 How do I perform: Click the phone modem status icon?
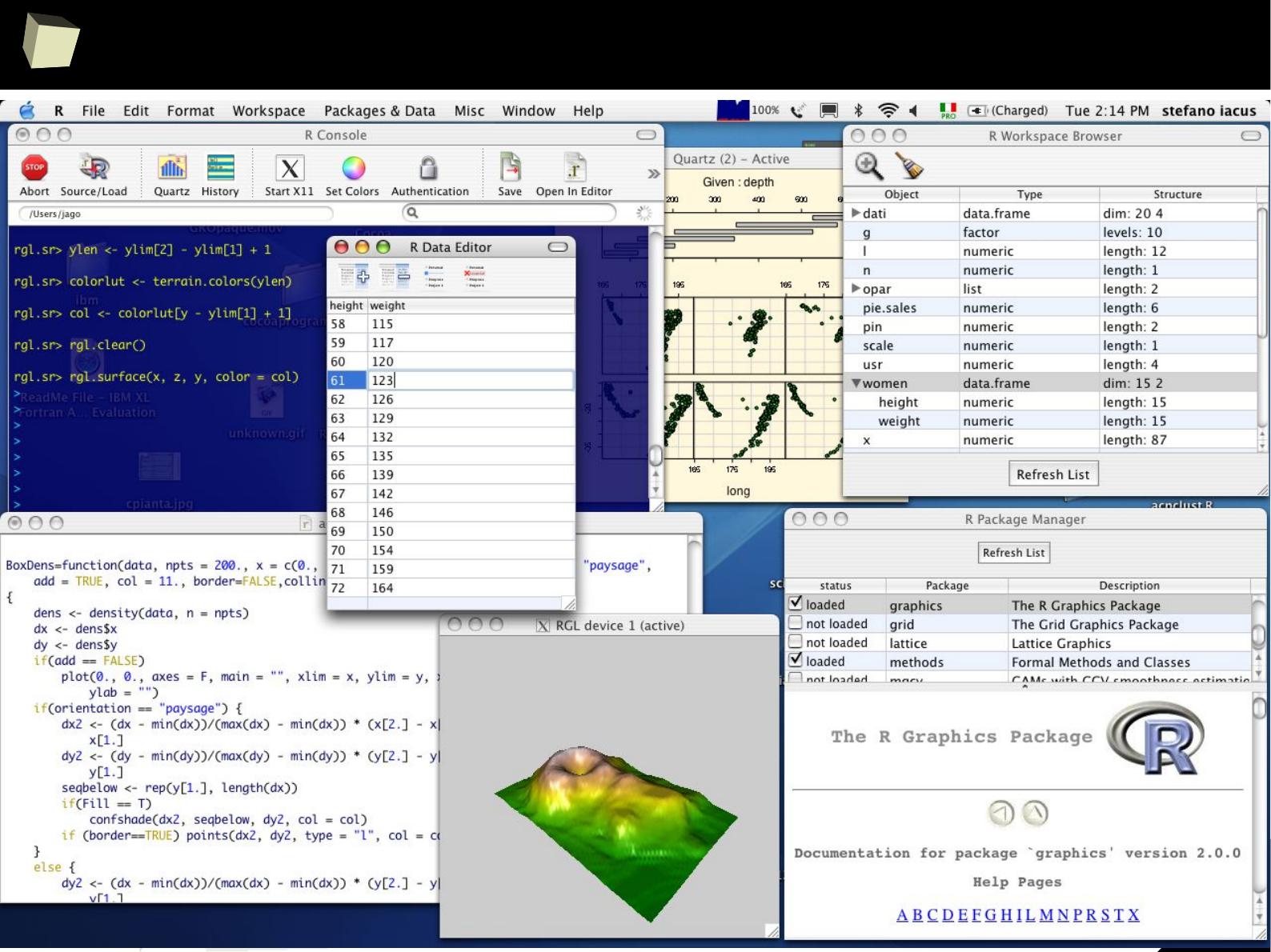coord(797,110)
